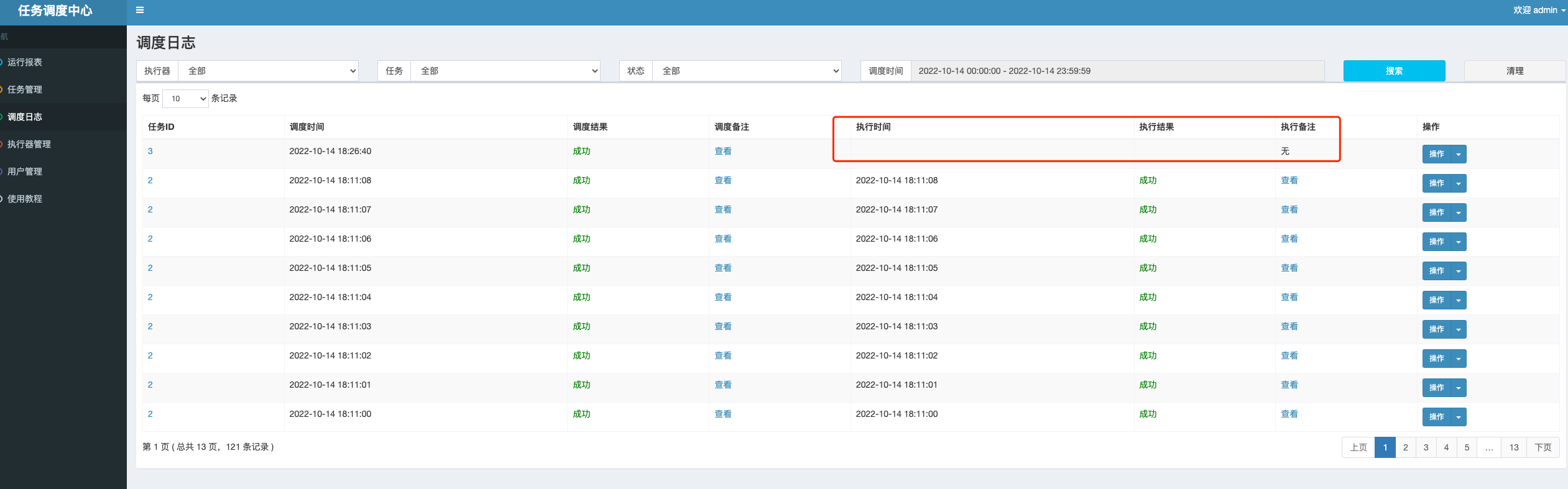This screenshot has width=1568, height=489.
Task: Open 用户管理 sidebar item
Action: pyautogui.click(x=25, y=171)
